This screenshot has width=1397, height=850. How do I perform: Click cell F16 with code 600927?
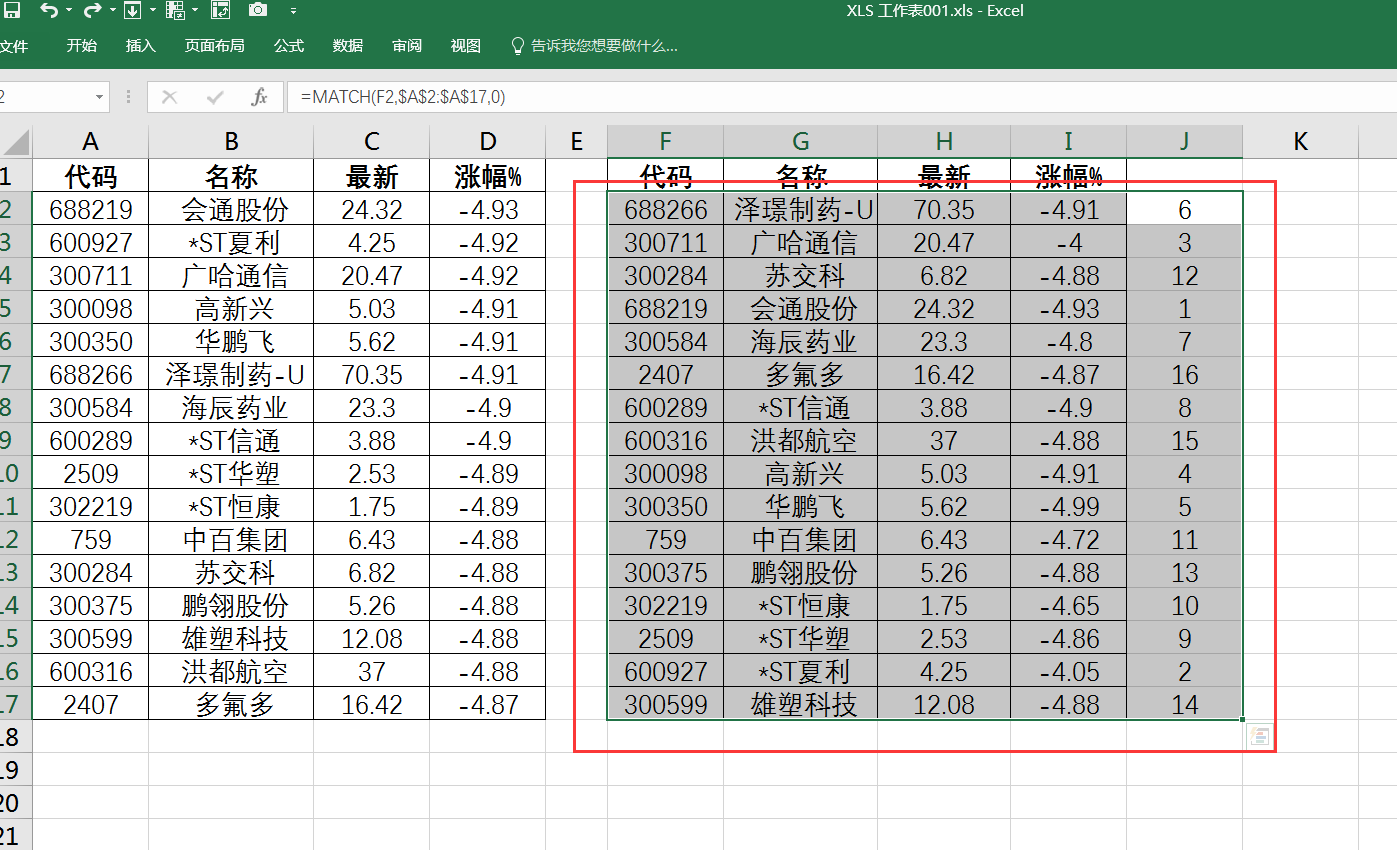(x=666, y=671)
